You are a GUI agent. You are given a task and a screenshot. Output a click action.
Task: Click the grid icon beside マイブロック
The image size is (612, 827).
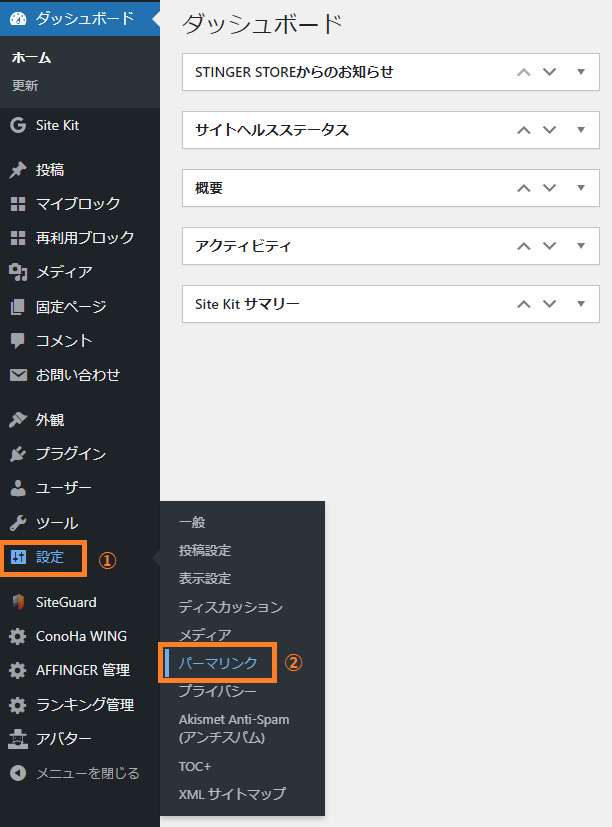[18, 204]
